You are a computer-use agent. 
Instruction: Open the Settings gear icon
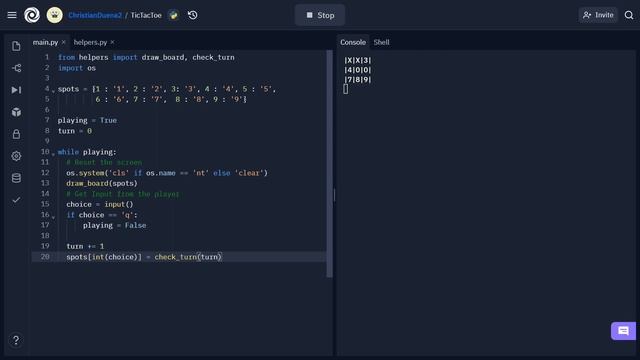point(16,156)
